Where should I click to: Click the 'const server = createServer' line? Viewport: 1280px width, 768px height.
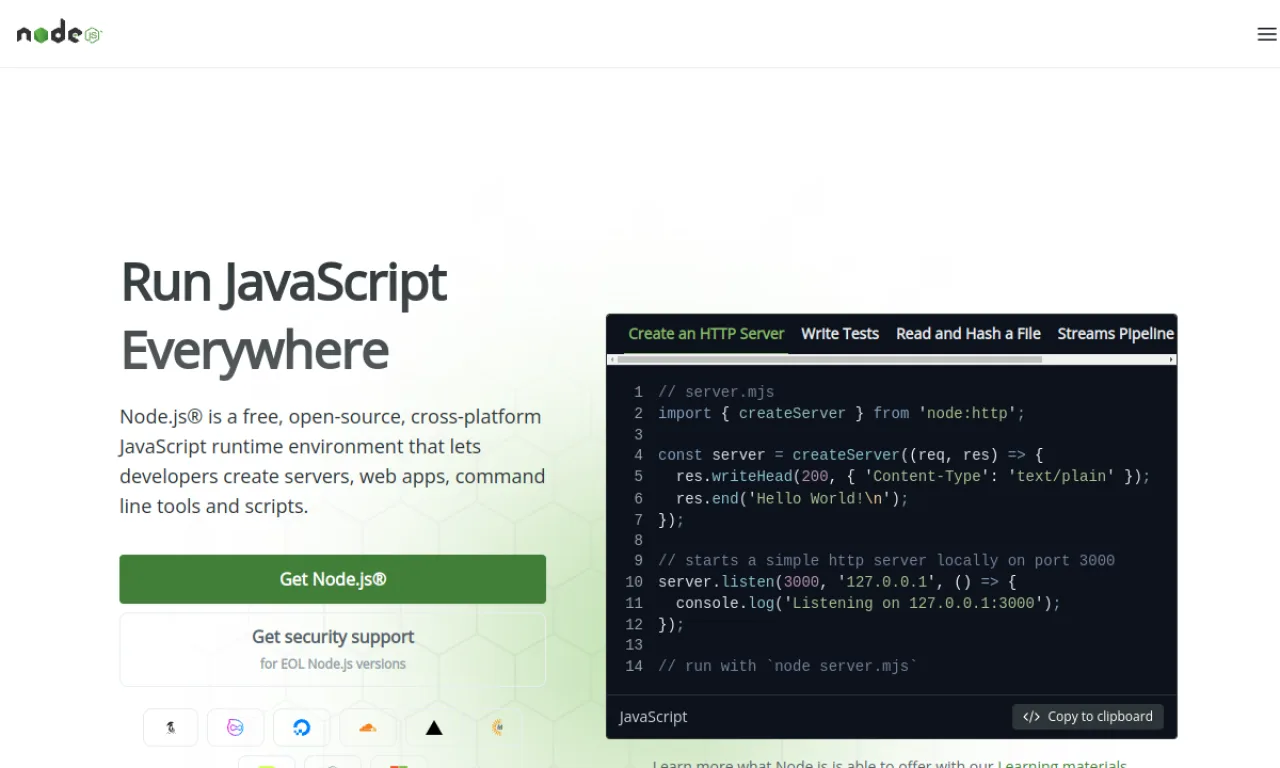pos(851,455)
